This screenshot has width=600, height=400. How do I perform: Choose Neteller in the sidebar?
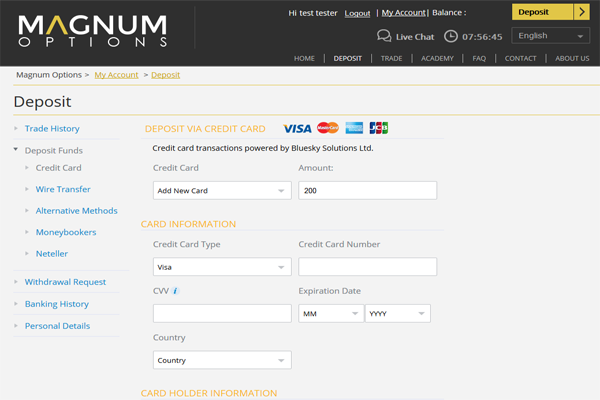click(52, 253)
